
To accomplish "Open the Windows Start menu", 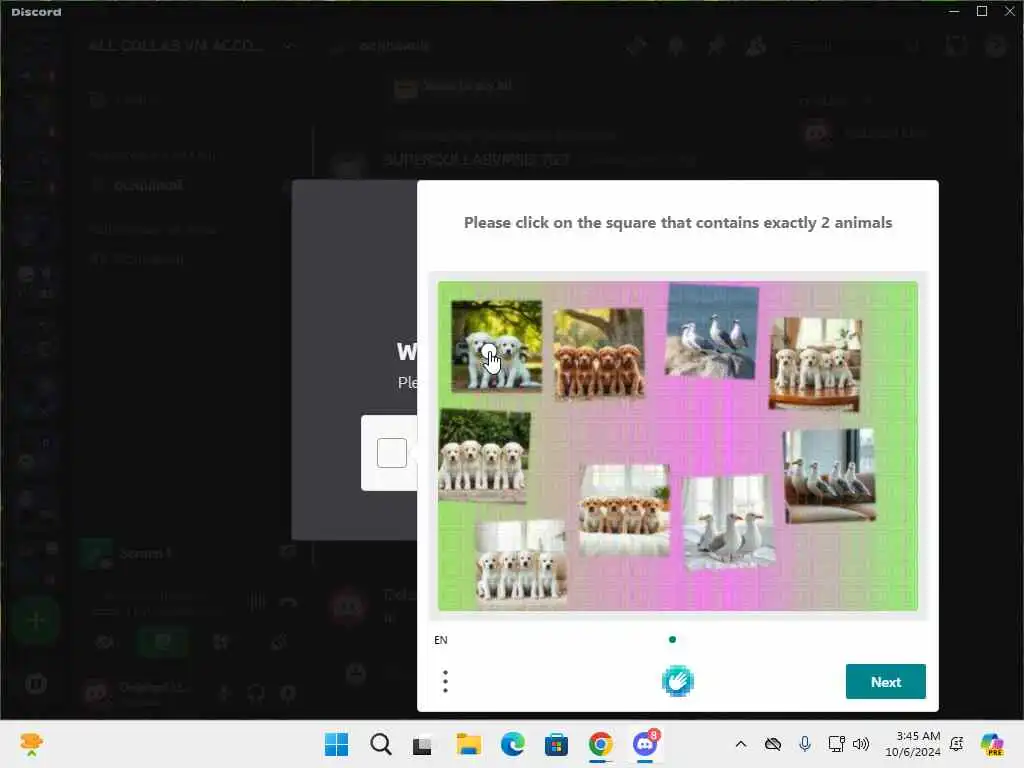I will pyautogui.click(x=336, y=744).
